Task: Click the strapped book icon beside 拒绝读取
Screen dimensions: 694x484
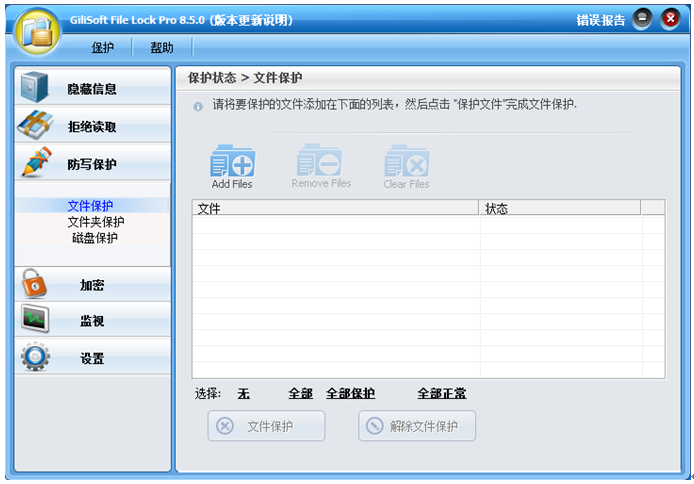Action: point(35,125)
